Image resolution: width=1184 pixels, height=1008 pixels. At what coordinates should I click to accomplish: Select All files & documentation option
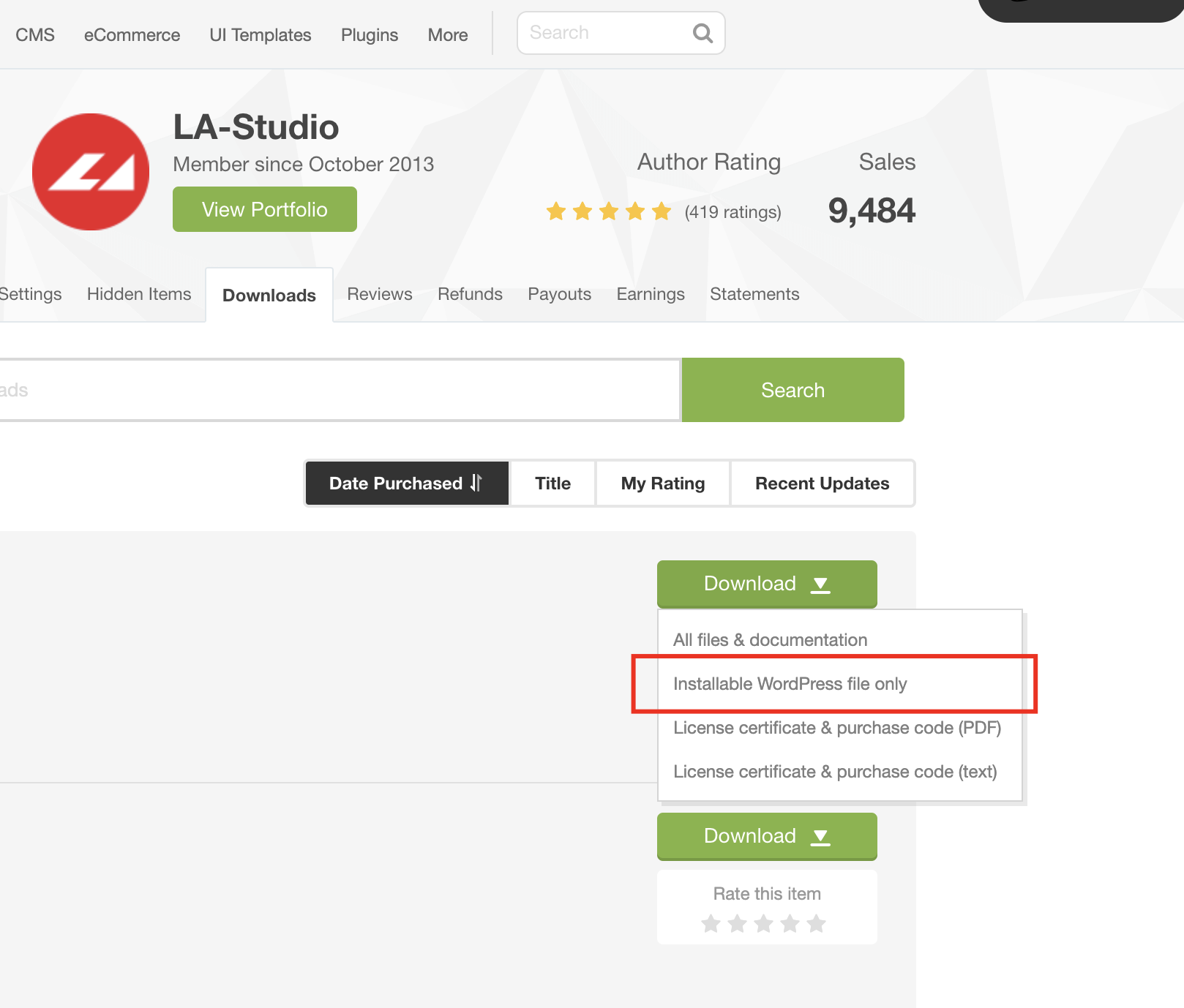770,639
